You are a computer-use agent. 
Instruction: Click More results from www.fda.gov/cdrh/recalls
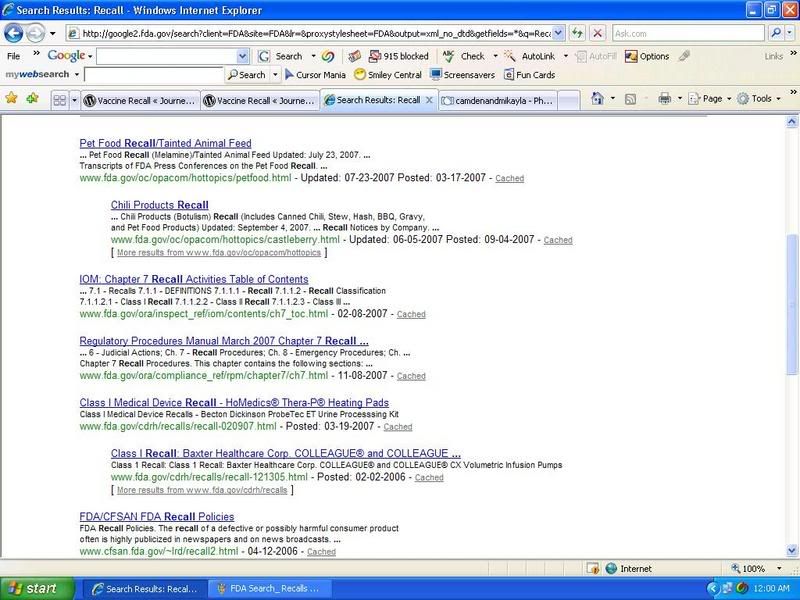(x=202, y=490)
